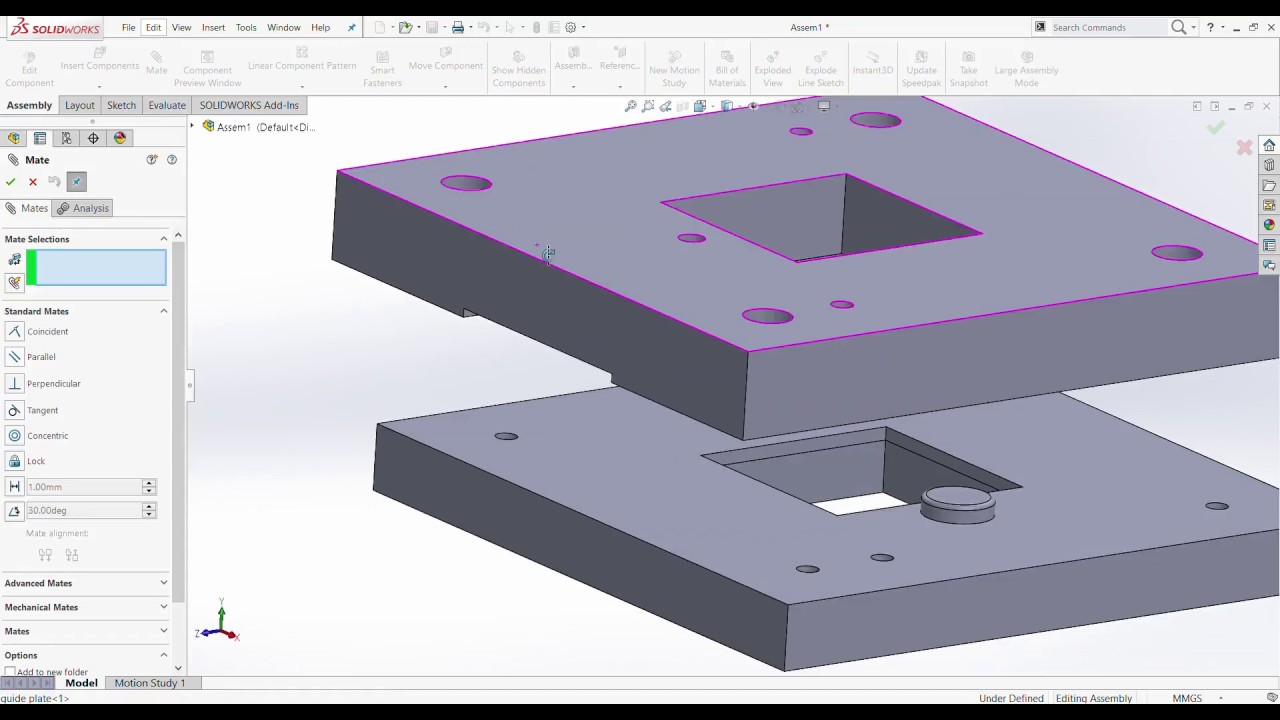Image resolution: width=1280 pixels, height=720 pixels.
Task: Open the DimXpertManager tab icon
Action: click(x=93, y=138)
